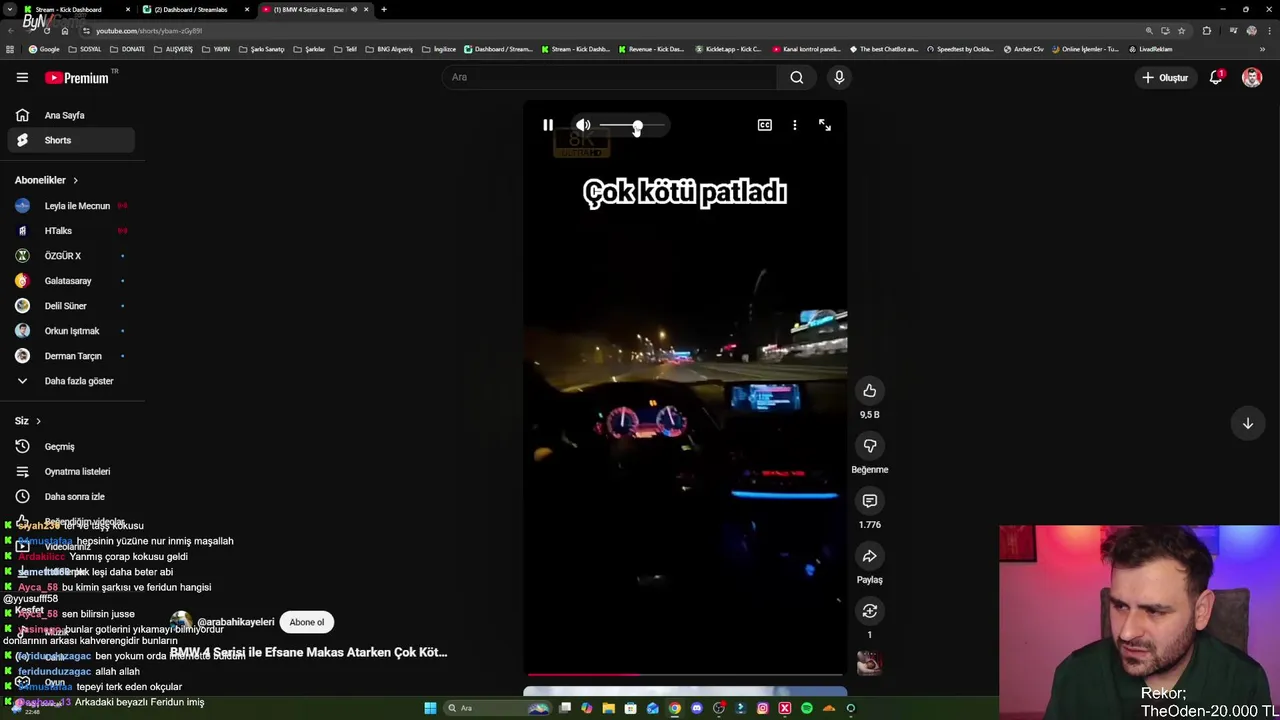Toggle closed captions on the Short
This screenshot has width=1280, height=720.
coord(765,125)
